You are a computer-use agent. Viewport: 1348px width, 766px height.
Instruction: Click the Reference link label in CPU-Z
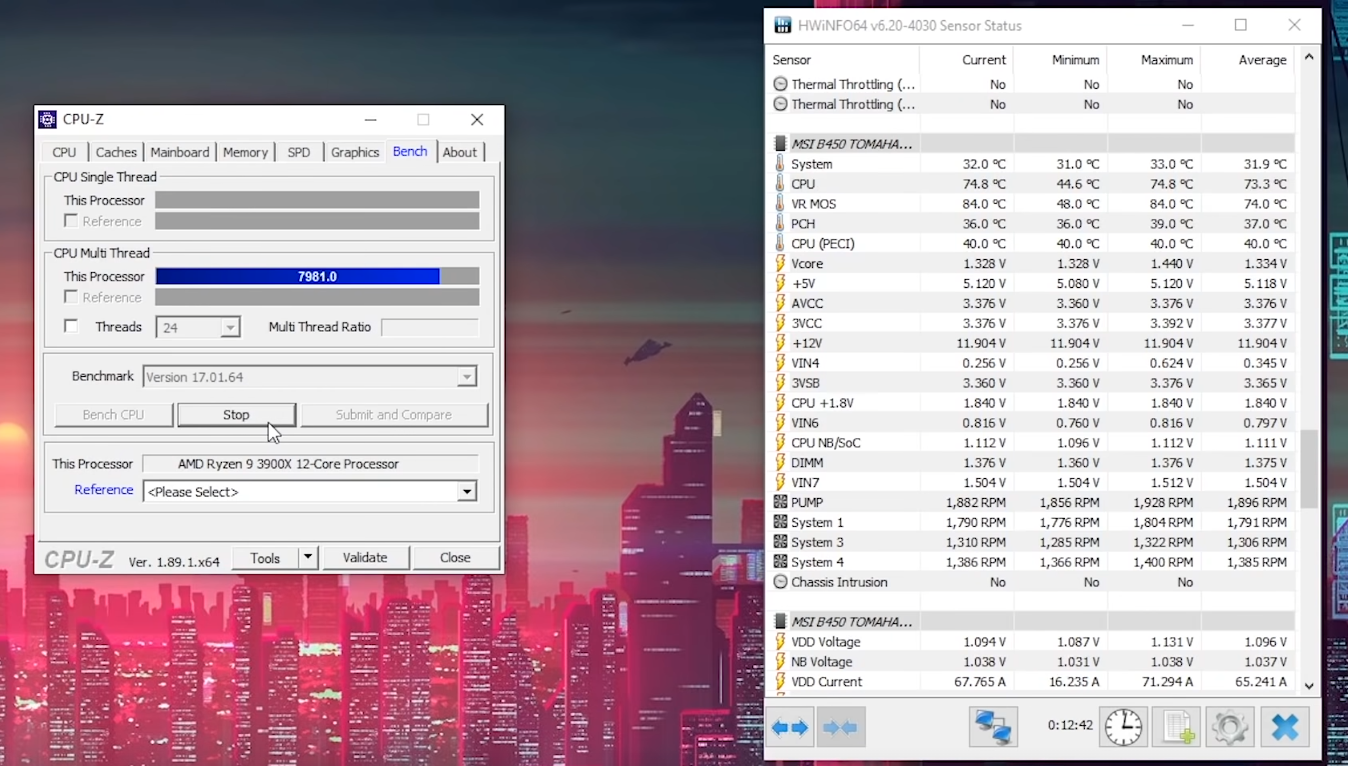[104, 490]
